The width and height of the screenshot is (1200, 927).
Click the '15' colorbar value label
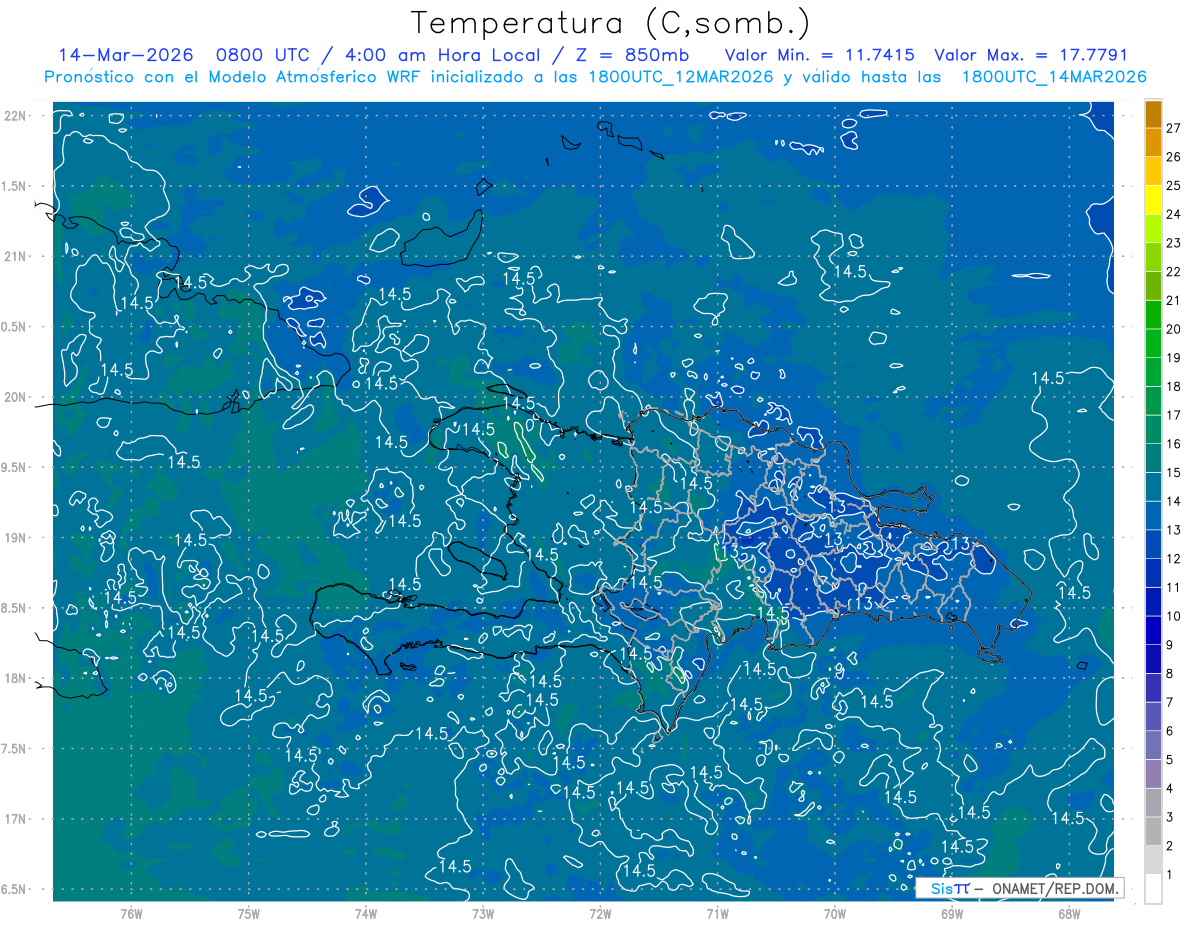(1174, 472)
